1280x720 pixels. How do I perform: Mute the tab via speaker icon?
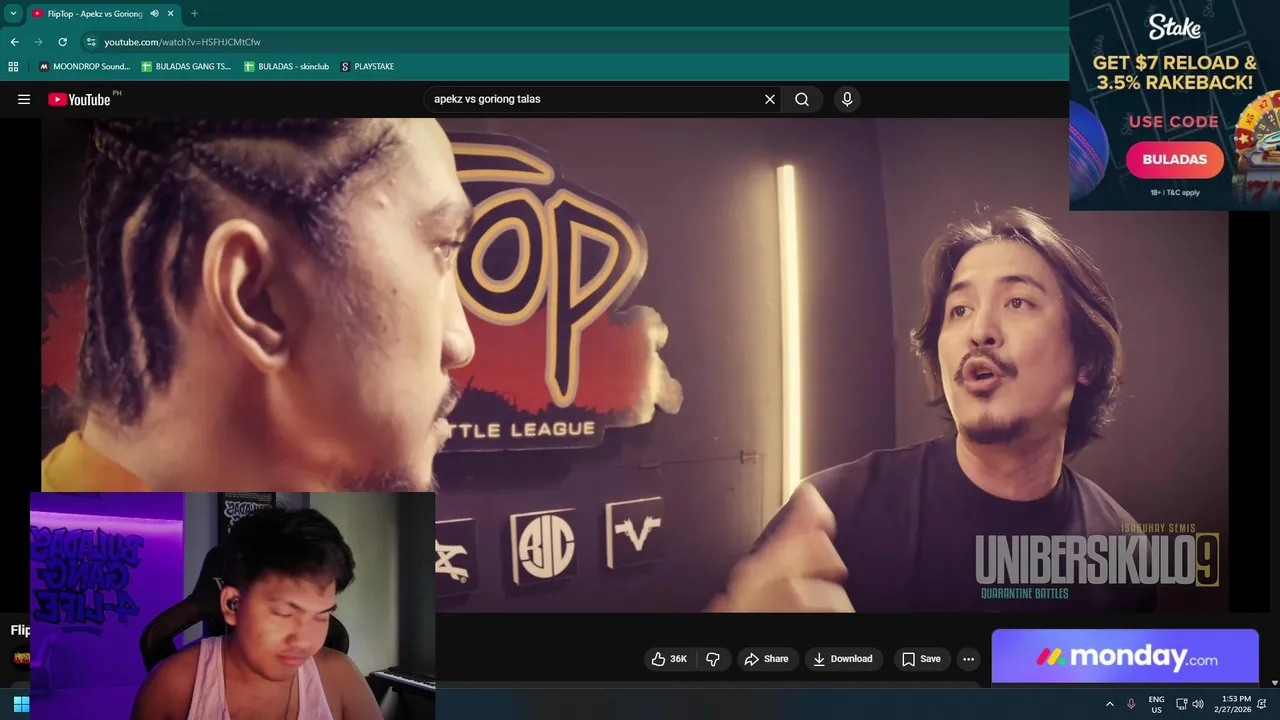[154, 14]
